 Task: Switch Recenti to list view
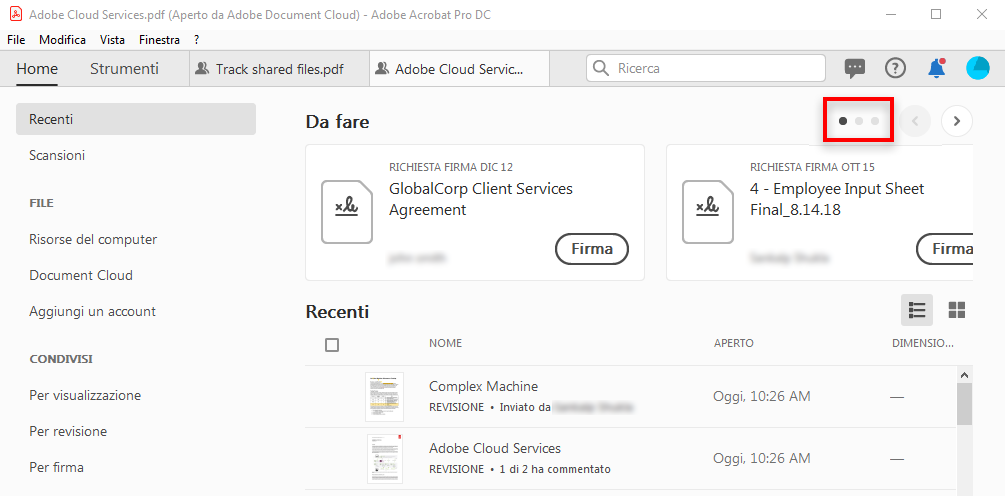(x=917, y=310)
